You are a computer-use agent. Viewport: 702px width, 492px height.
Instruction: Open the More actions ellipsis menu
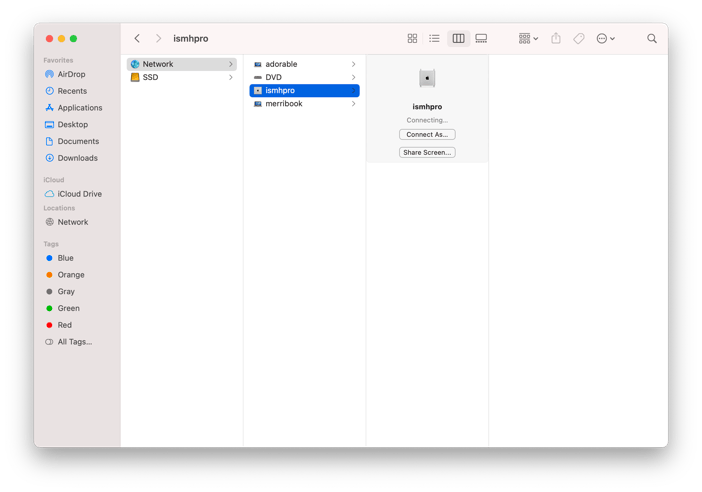pyautogui.click(x=606, y=39)
